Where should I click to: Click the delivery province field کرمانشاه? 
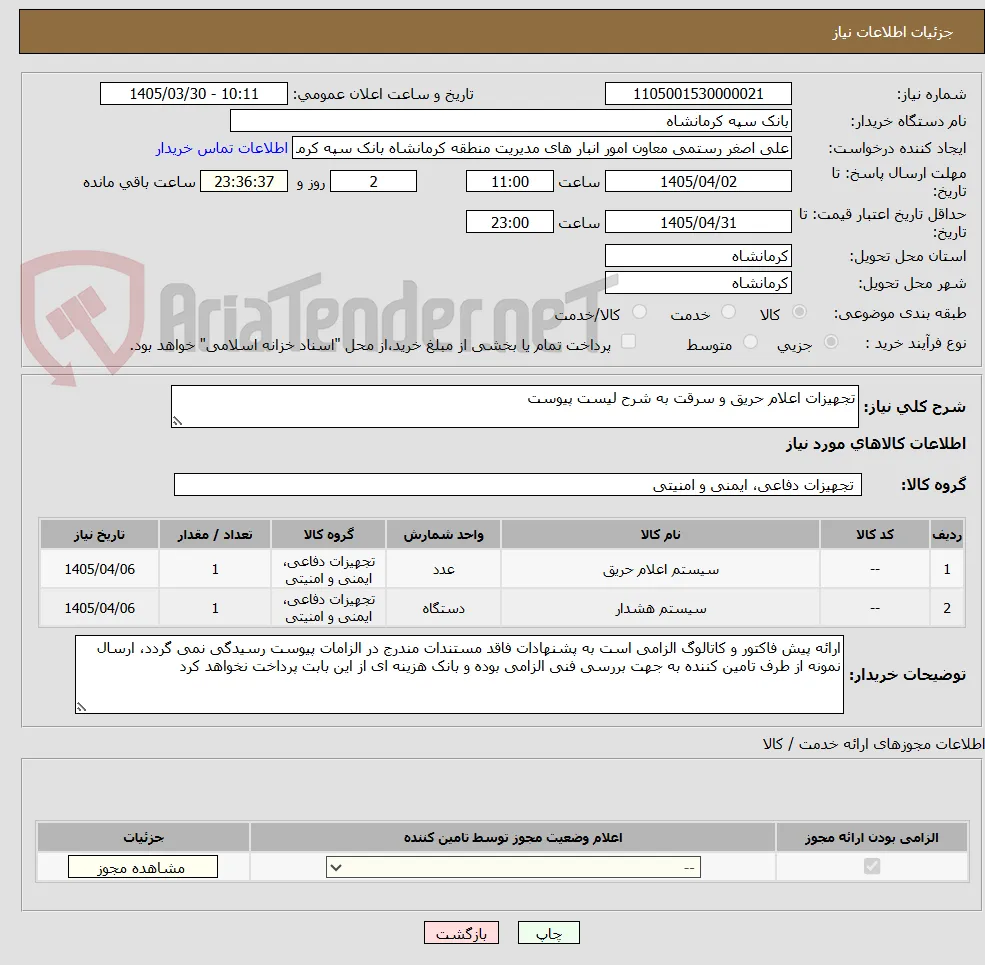coord(698,256)
